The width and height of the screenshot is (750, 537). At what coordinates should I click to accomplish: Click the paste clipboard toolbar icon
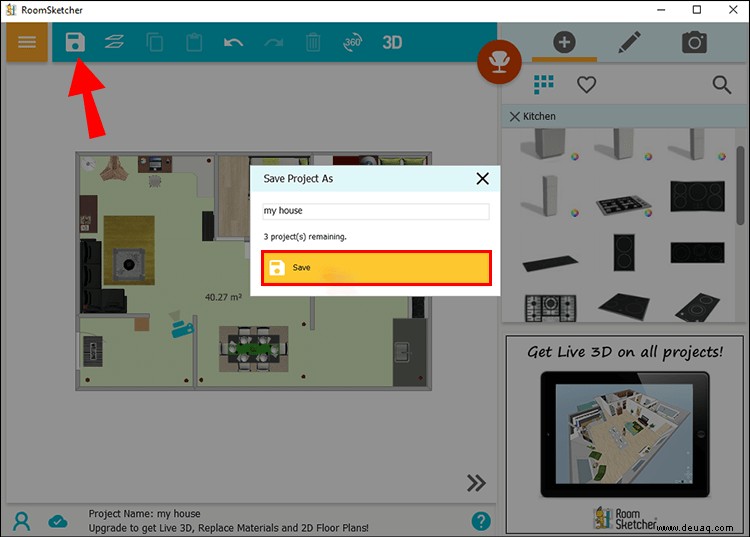[194, 42]
